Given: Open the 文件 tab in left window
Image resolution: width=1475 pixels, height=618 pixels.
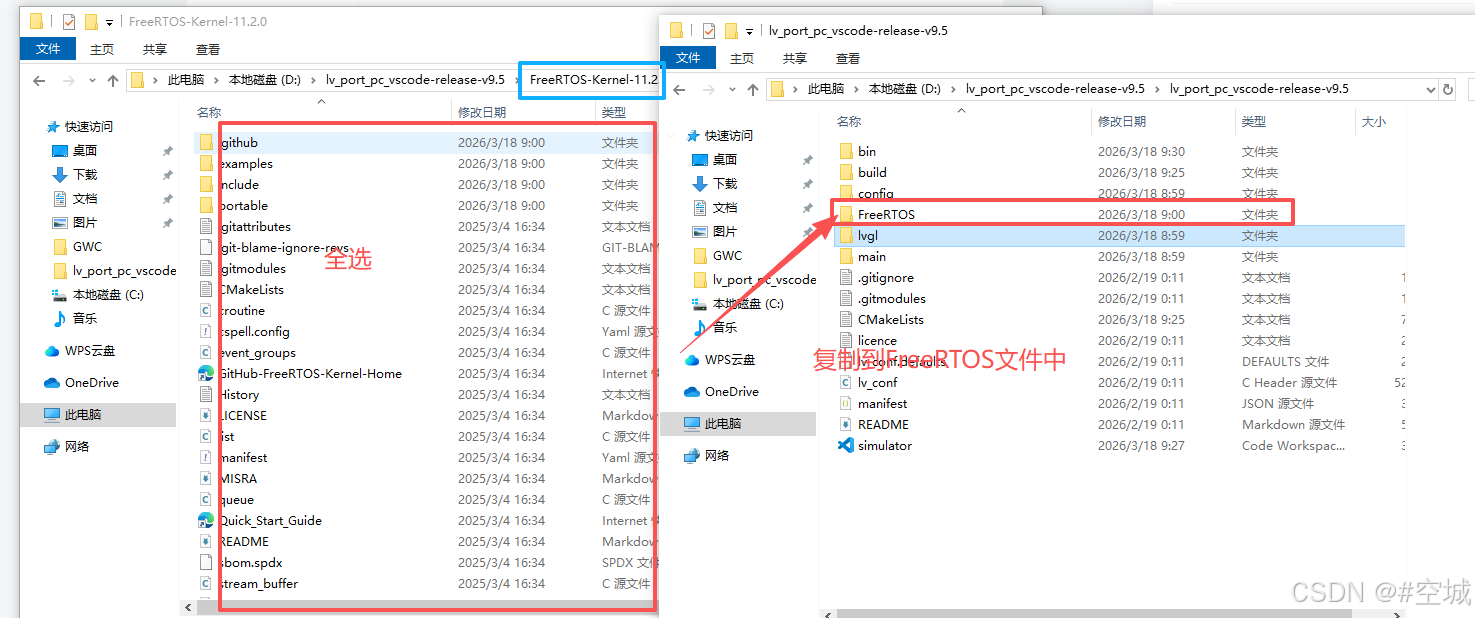Looking at the screenshot, I should [48, 49].
